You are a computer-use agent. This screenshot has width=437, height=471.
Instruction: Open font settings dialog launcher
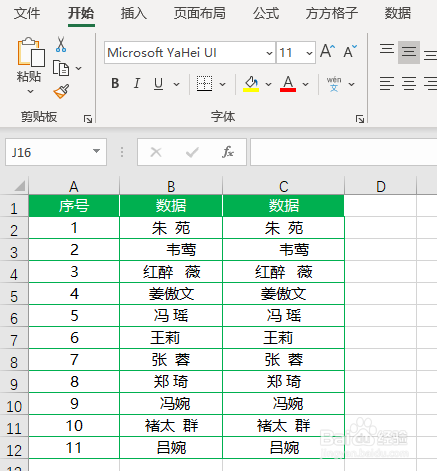pos(360,119)
